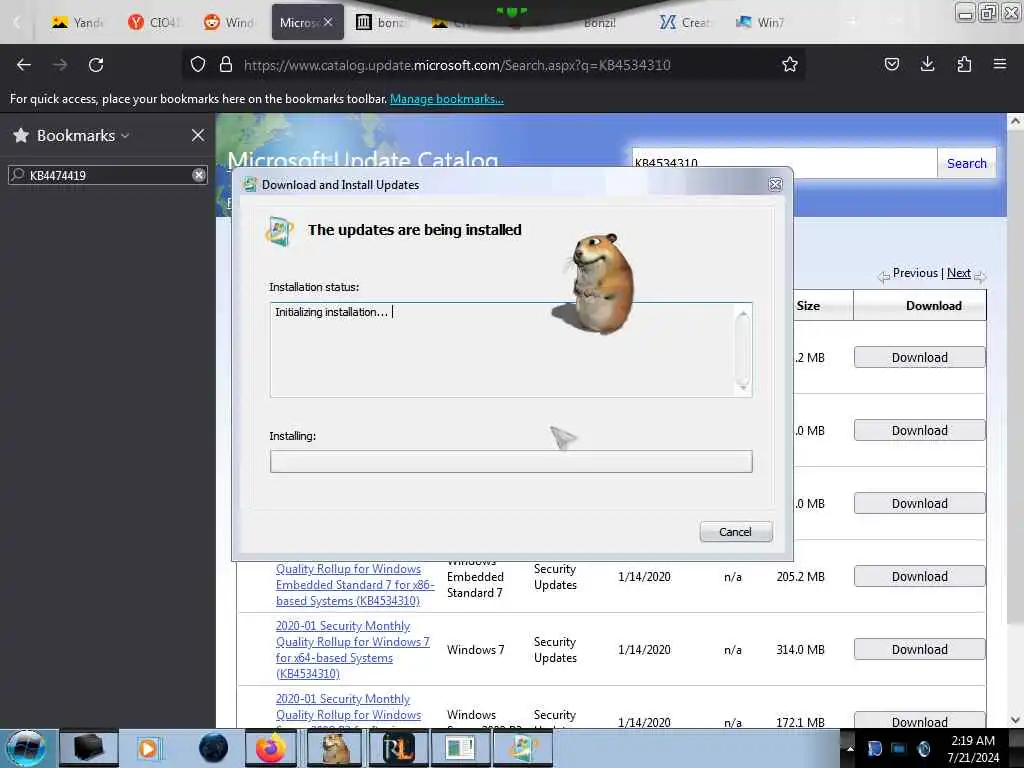View site security padlock info
This screenshot has width=1024, height=768.
[x=225, y=64]
